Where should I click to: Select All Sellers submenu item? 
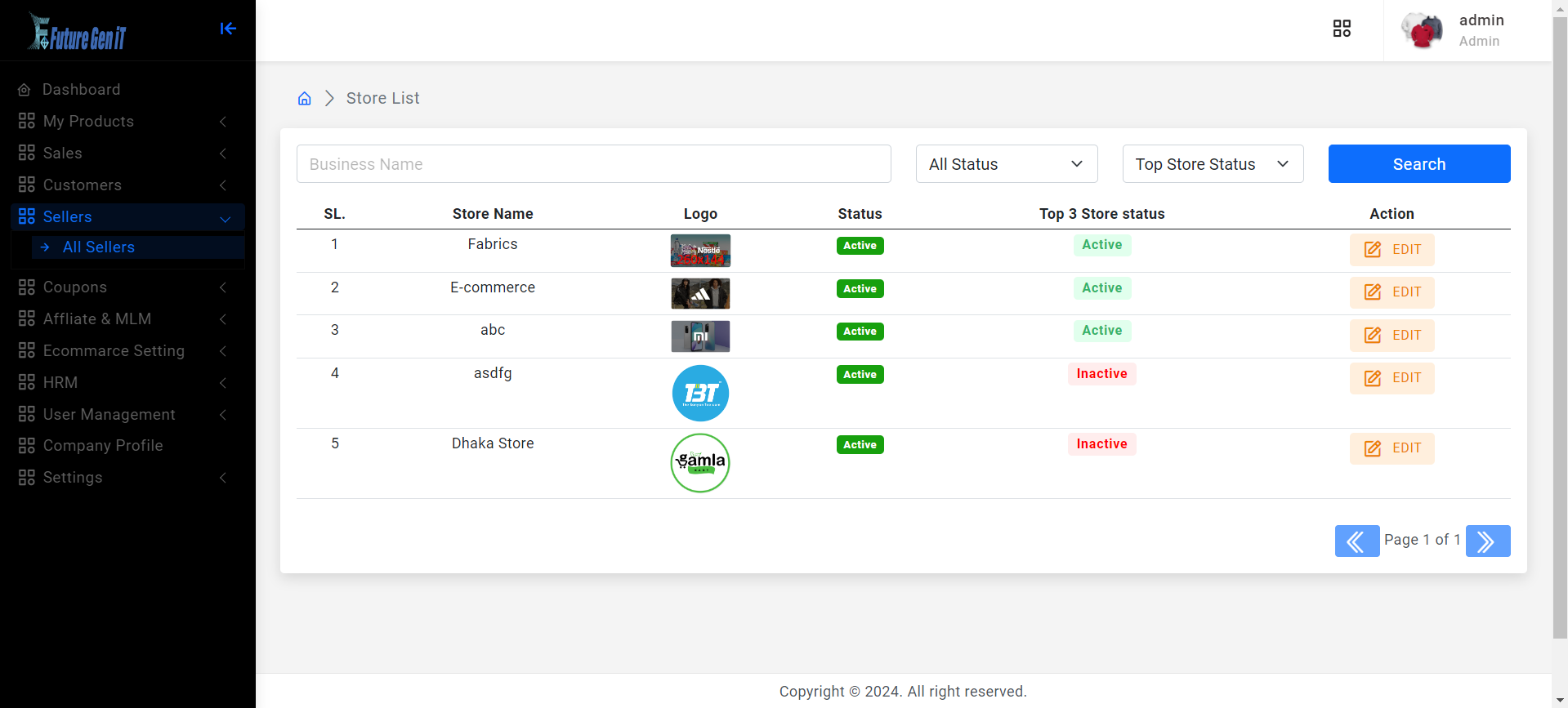click(98, 247)
